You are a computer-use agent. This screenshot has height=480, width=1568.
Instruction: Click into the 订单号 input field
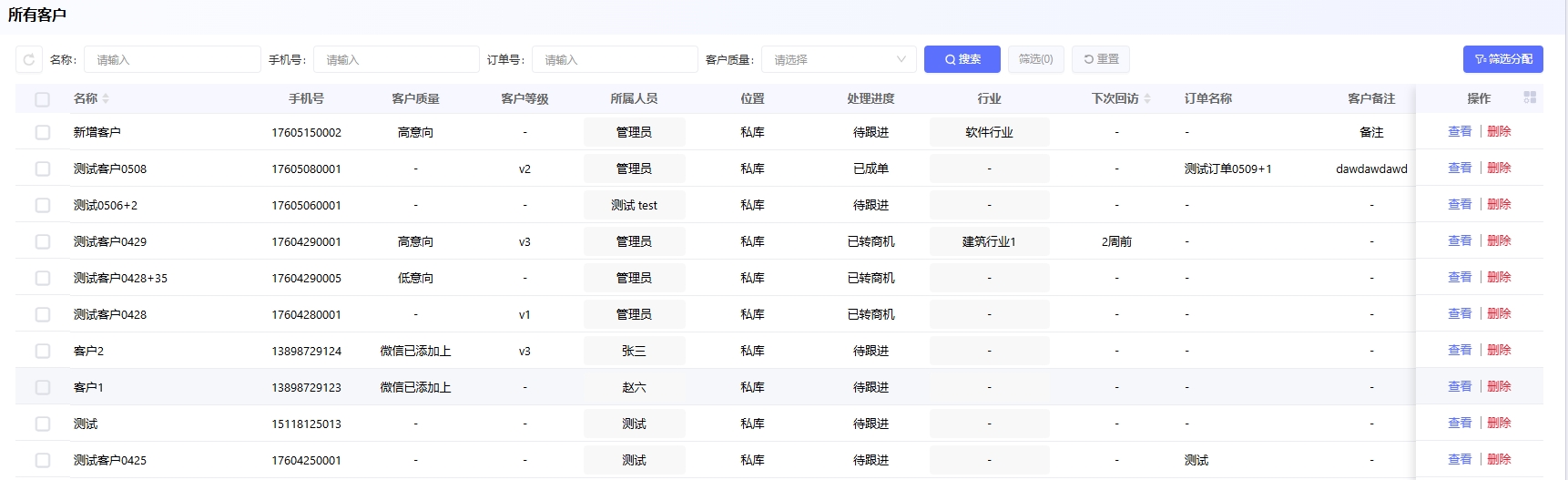[x=615, y=60]
